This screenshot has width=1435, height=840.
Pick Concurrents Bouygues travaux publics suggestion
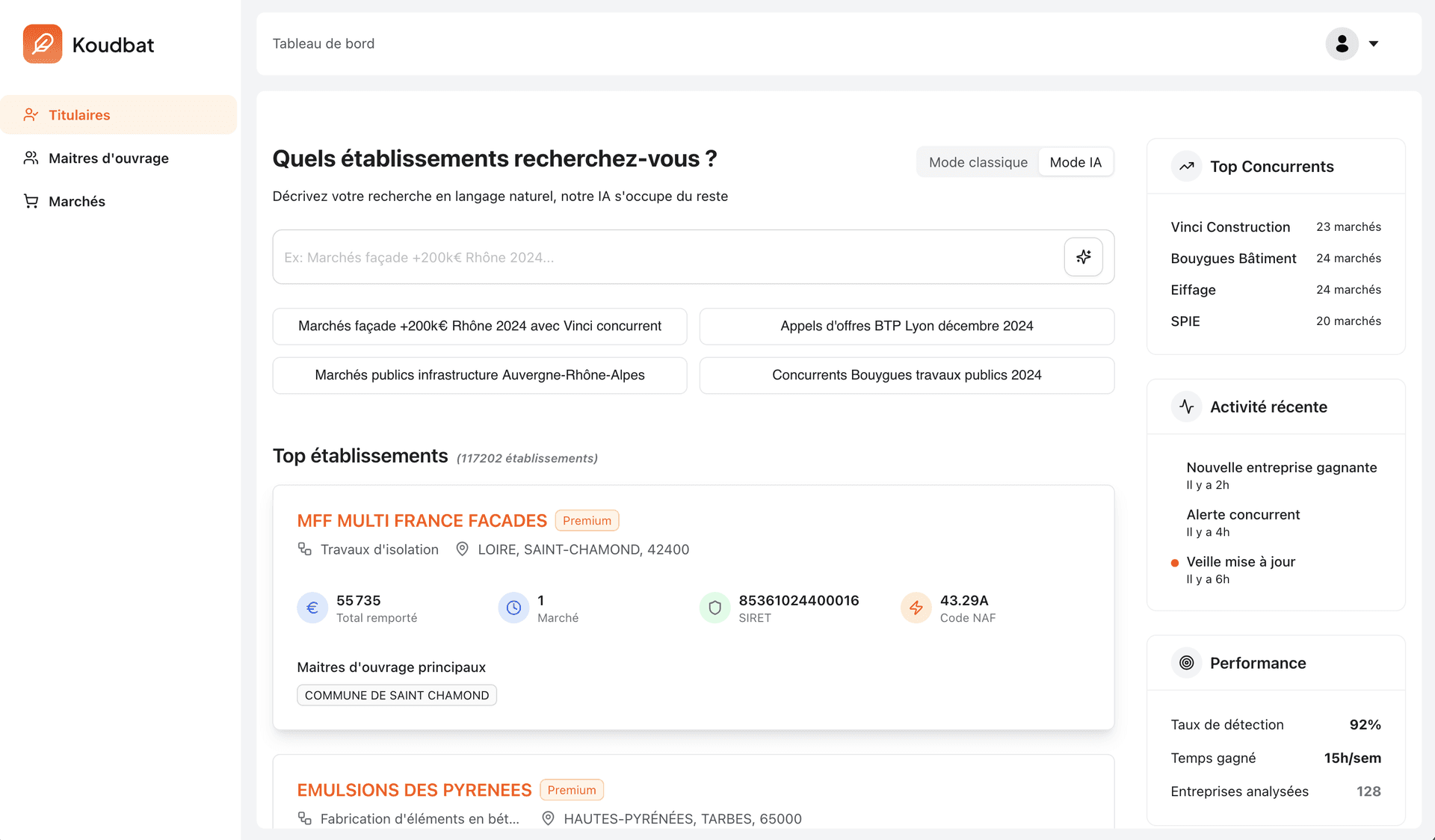(906, 375)
